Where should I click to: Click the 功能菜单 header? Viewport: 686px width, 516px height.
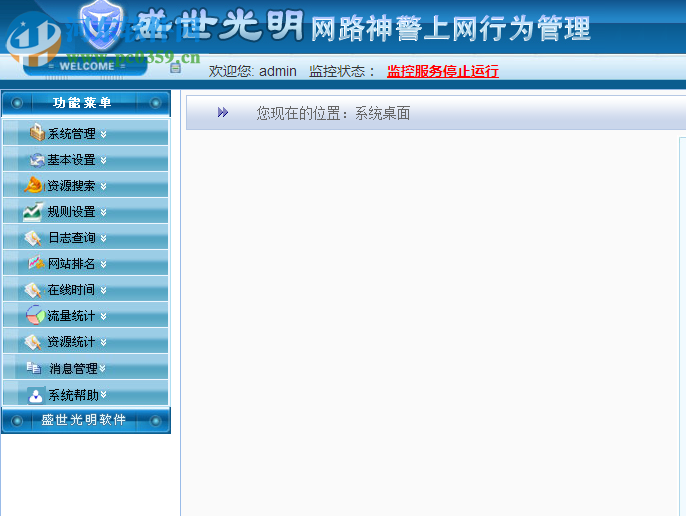86,103
